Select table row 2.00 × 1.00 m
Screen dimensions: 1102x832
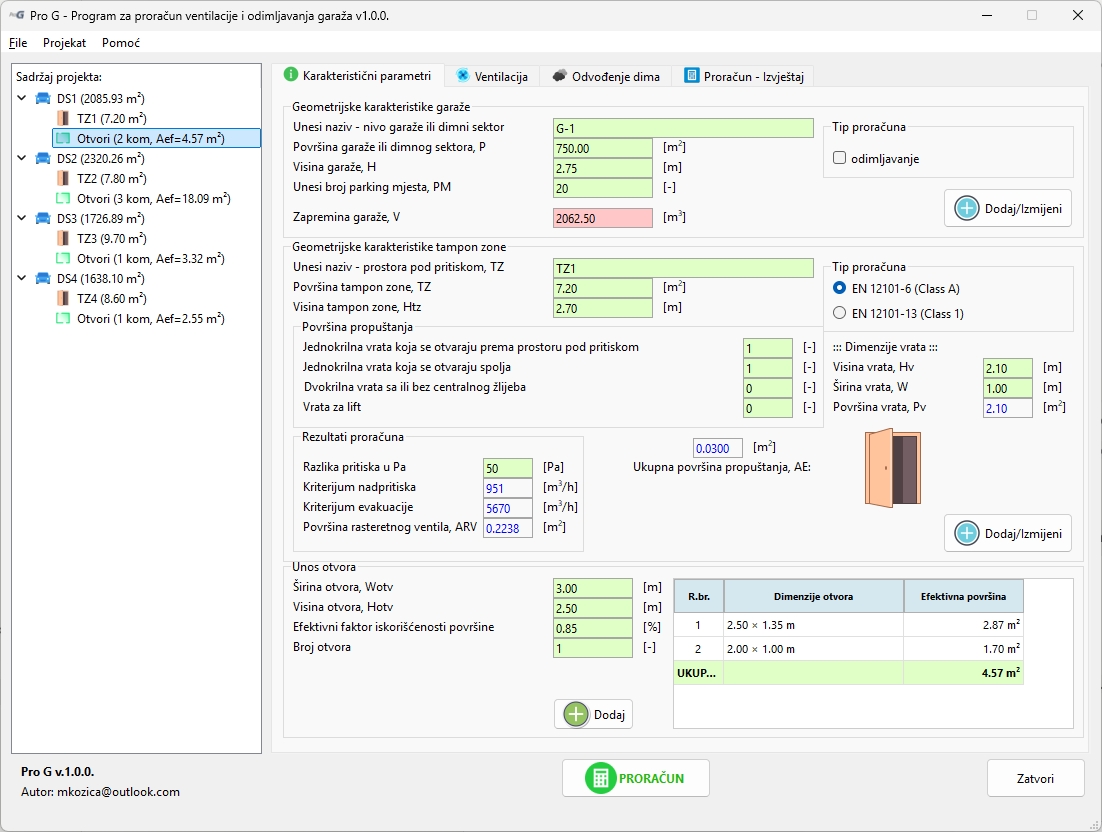click(848, 649)
